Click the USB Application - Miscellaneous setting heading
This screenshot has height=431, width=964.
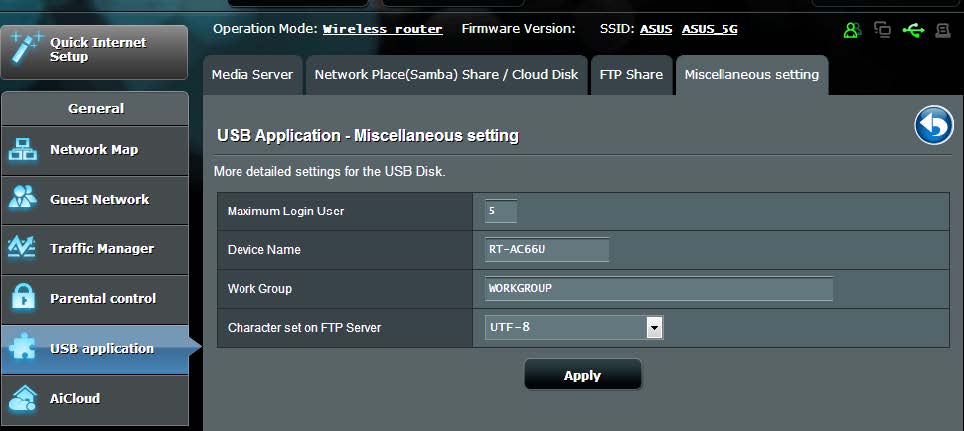(368, 135)
